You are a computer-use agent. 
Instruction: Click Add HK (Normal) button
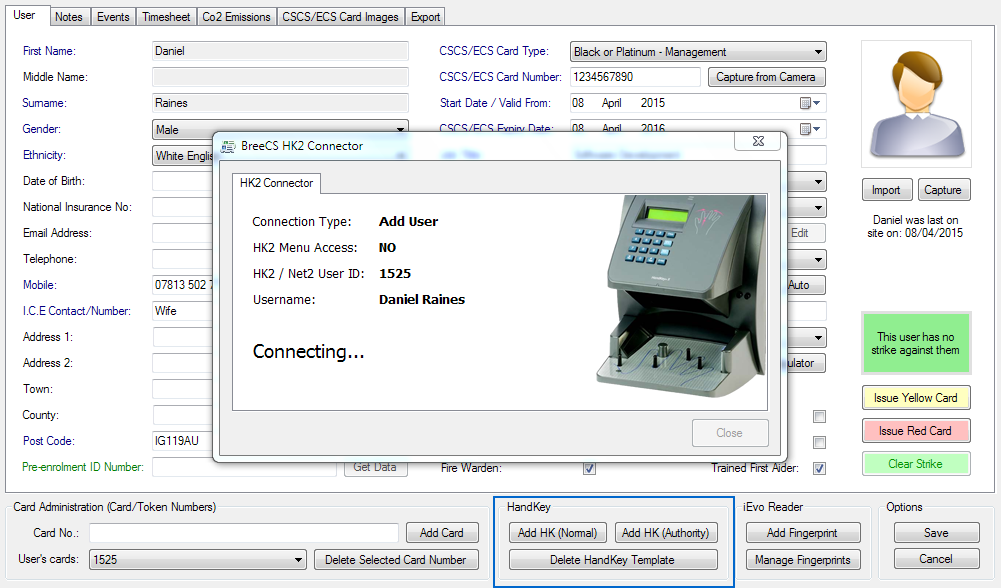click(x=557, y=533)
